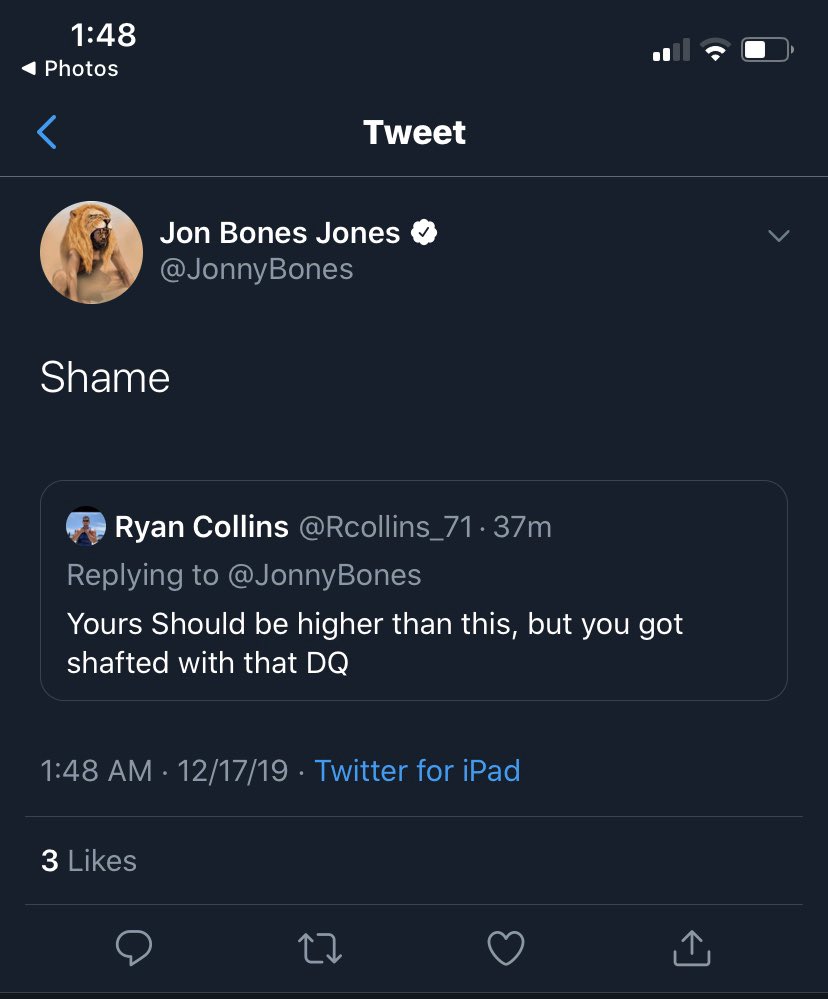This screenshot has height=999, width=828.
Task: Expand tweet options chevron menu
Action: (x=778, y=236)
